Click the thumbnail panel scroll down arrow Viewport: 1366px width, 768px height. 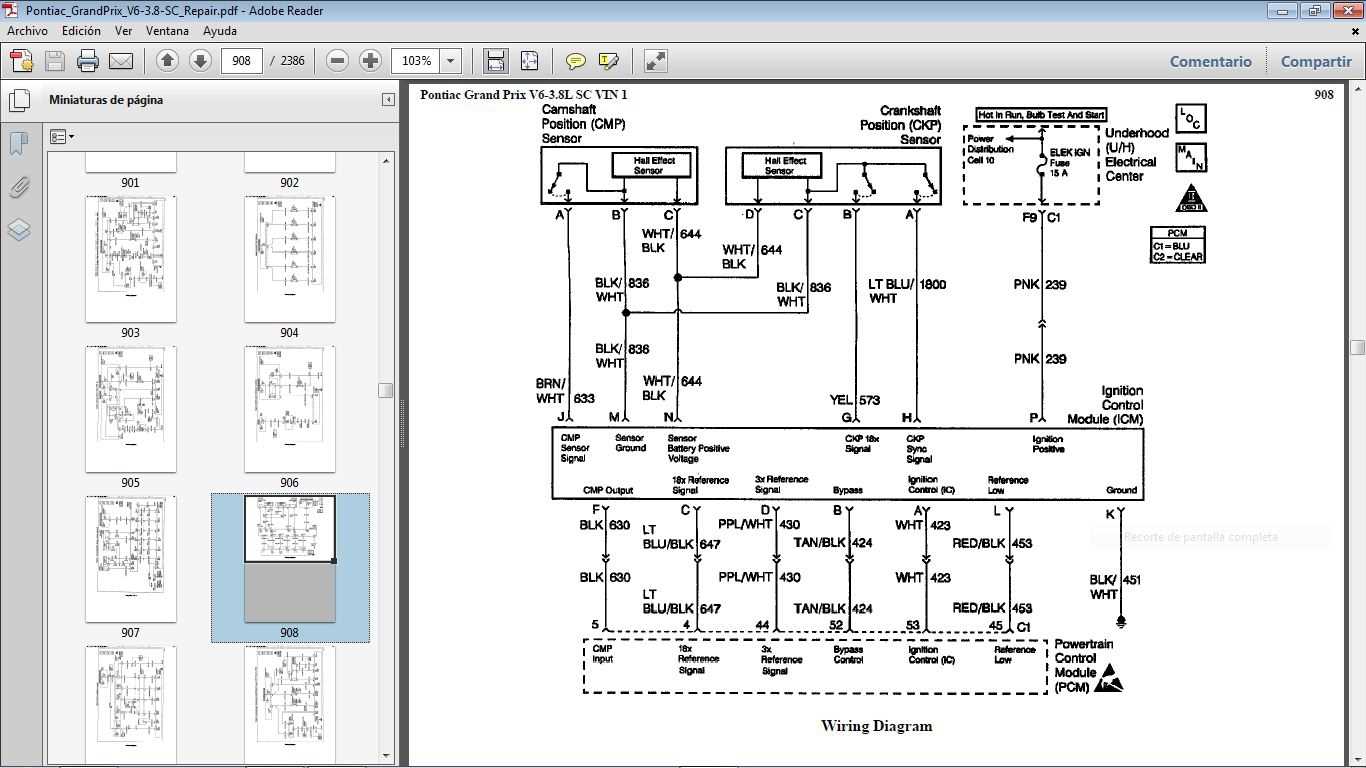click(386, 756)
